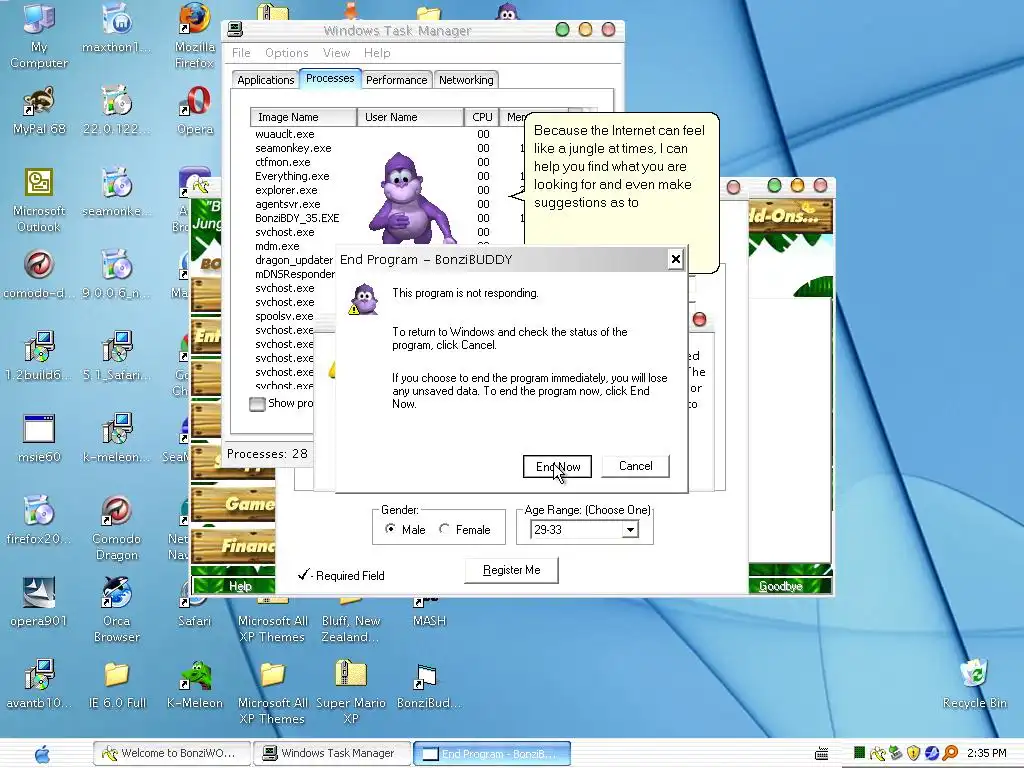Switch to Performance tab

click(396, 80)
